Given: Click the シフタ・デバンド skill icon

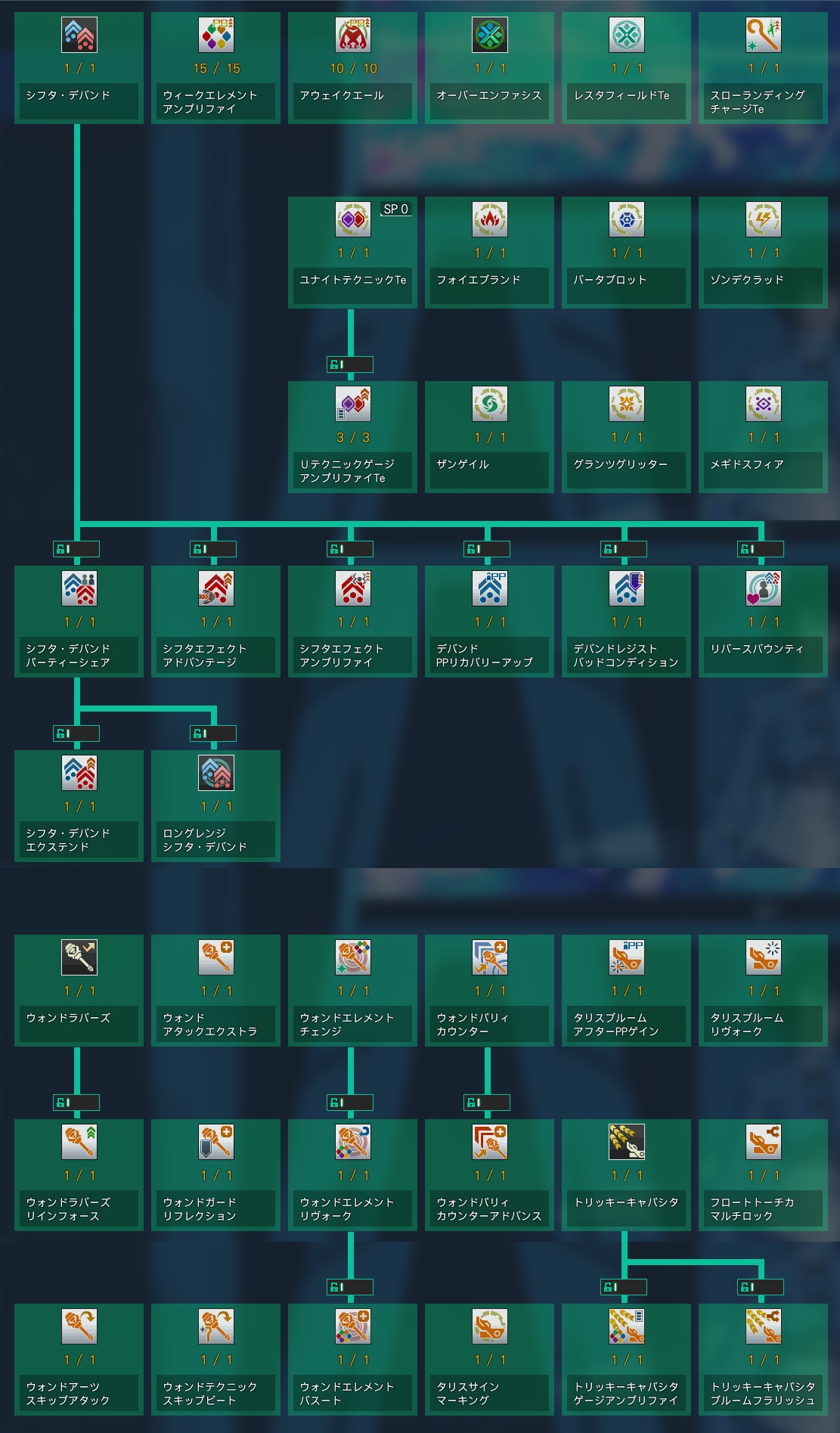Looking at the screenshot, I should click(79, 35).
